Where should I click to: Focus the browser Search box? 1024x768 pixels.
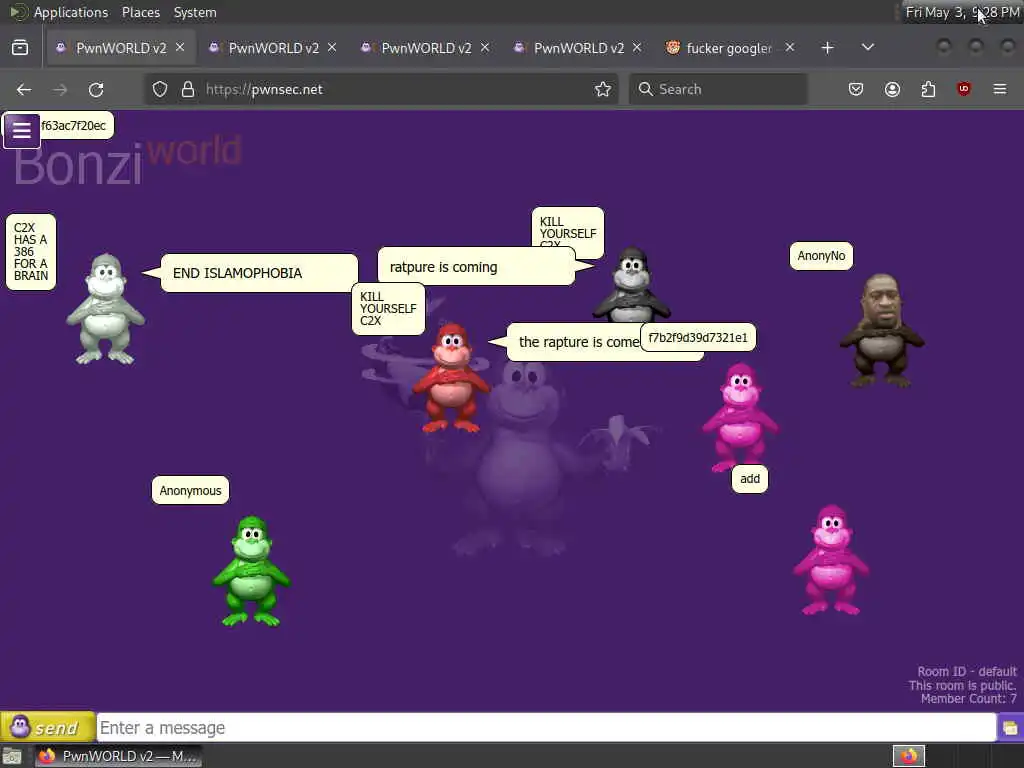point(718,89)
